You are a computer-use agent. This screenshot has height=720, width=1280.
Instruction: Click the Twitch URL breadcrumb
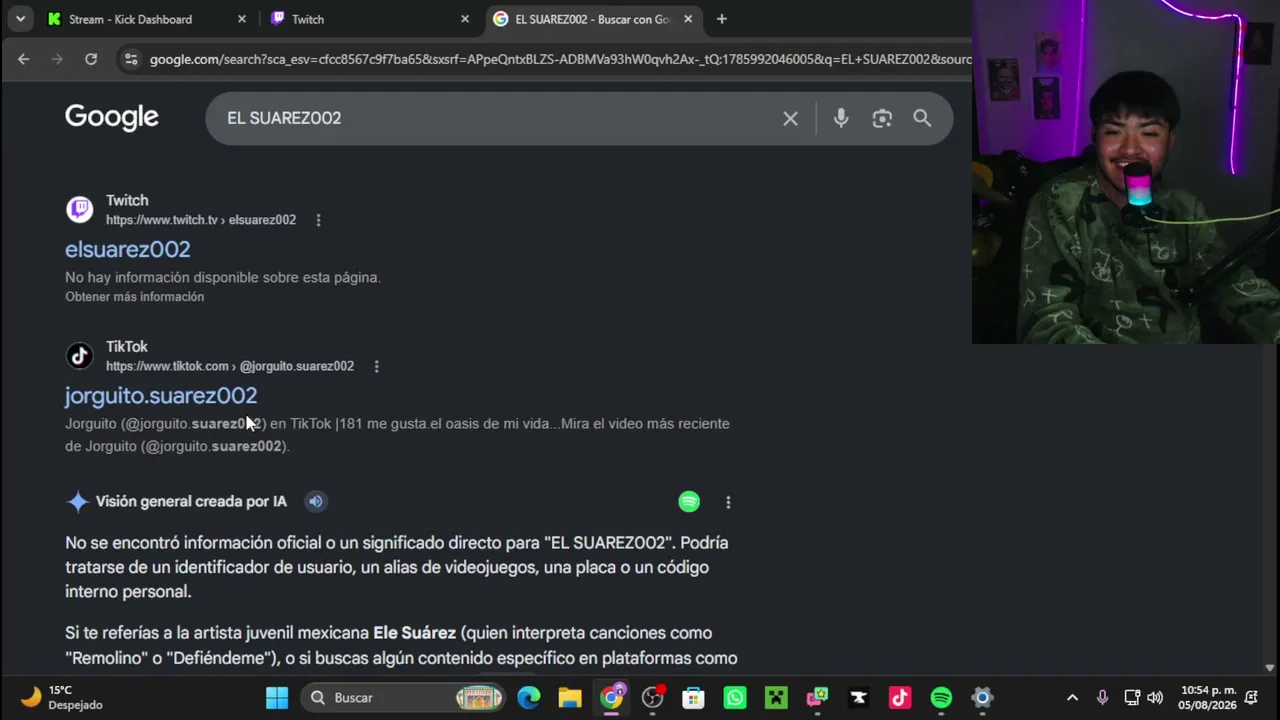[x=201, y=220]
